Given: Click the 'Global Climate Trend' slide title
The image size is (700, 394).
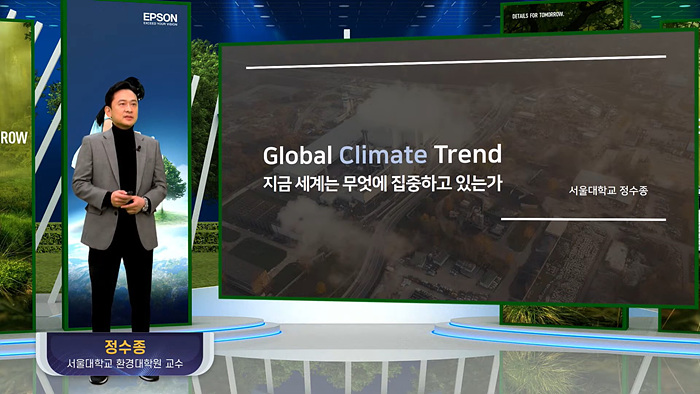Looking at the screenshot, I should click(382, 155).
